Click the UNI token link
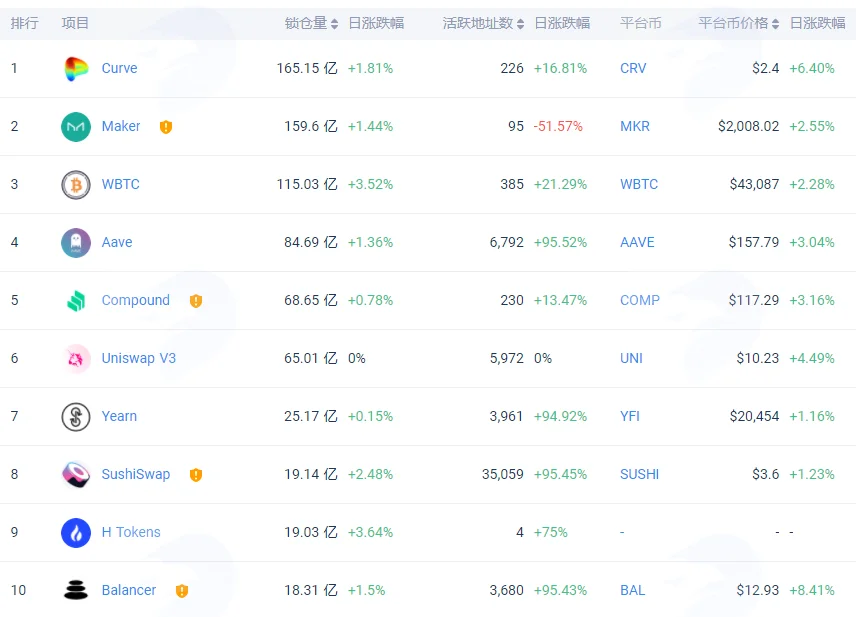856x617 pixels. (x=631, y=358)
